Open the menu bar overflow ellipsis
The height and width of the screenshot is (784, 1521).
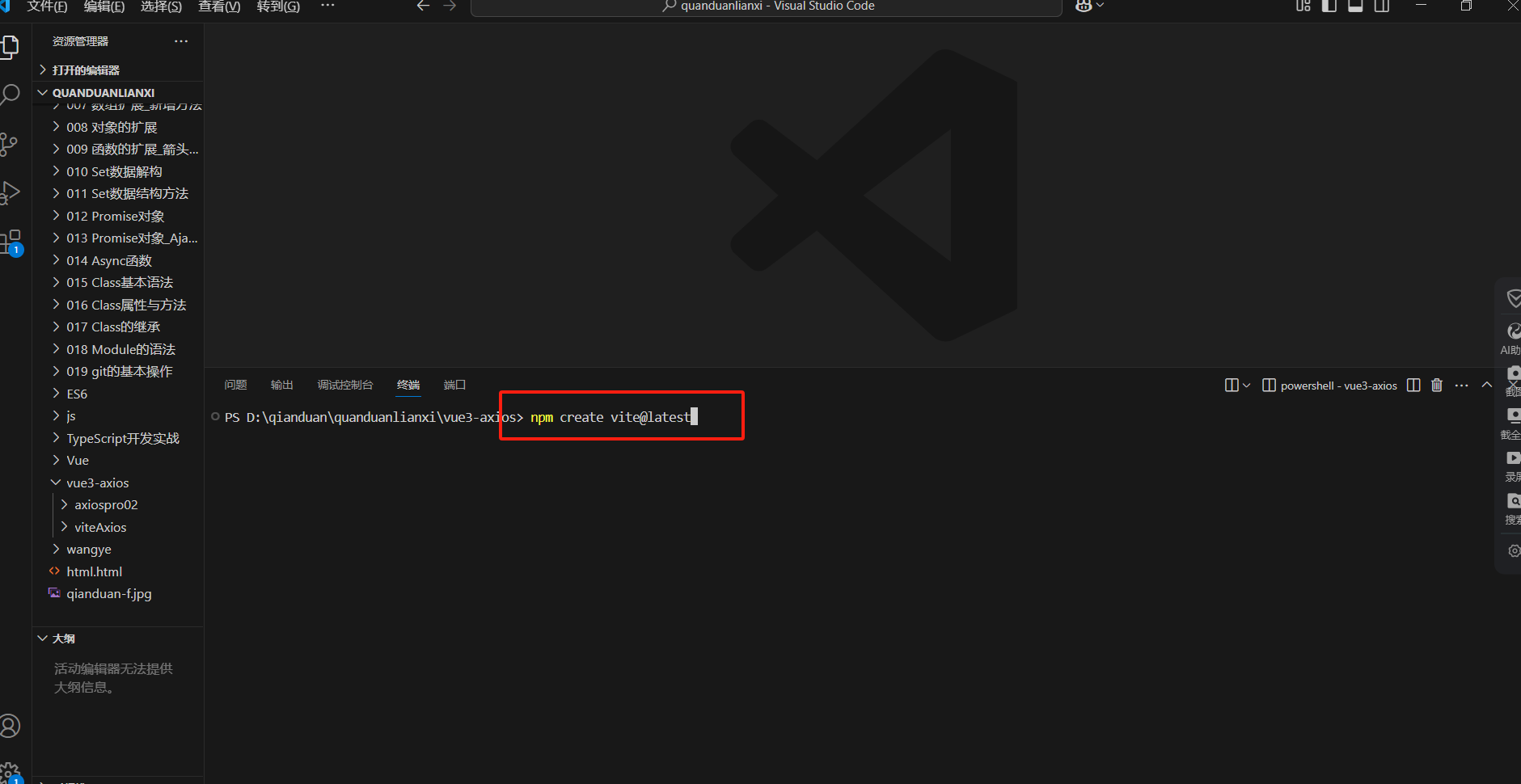pyautogui.click(x=327, y=6)
